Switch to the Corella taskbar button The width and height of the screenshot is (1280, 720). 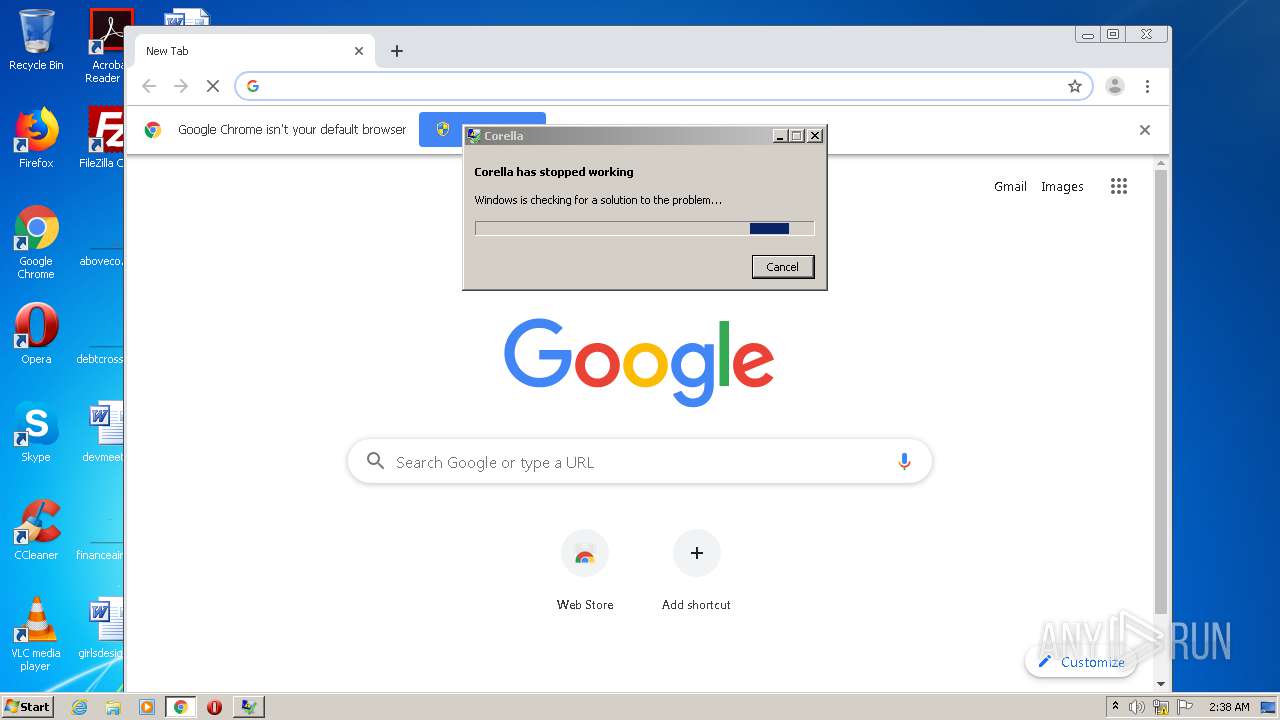(x=248, y=707)
